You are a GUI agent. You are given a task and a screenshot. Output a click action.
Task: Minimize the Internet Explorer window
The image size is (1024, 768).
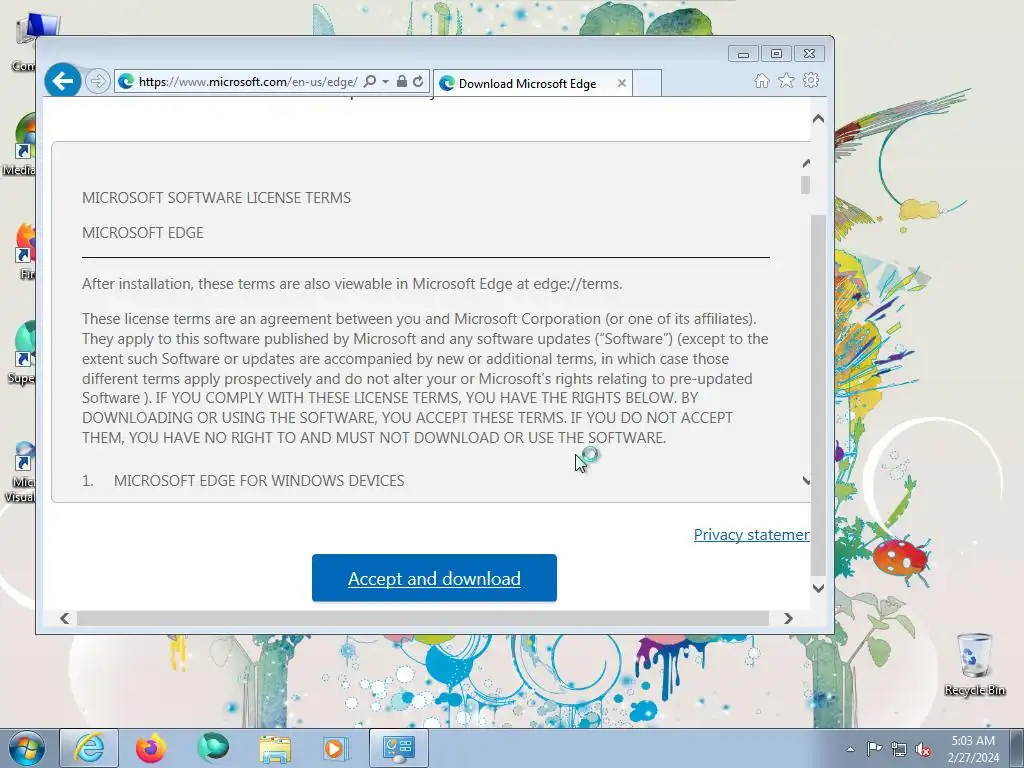[x=743, y=54]
